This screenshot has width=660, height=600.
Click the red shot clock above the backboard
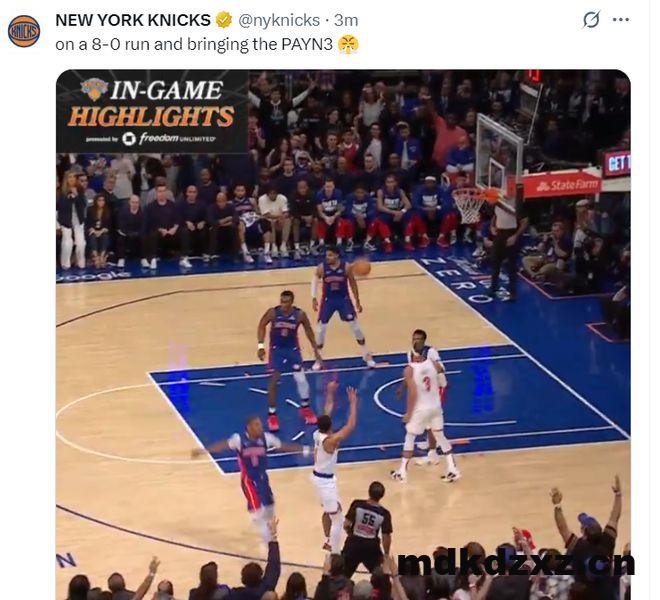tap(534, 76)
